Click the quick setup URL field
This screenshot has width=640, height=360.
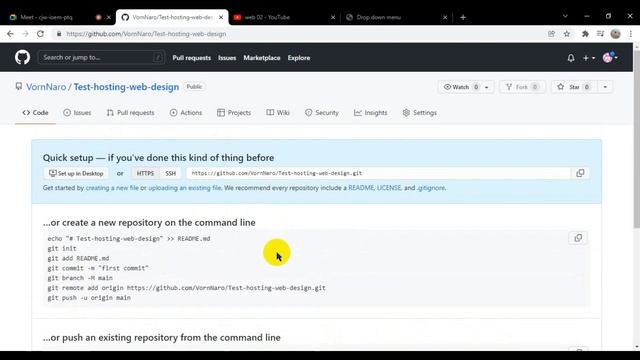[x=379, y=173]
